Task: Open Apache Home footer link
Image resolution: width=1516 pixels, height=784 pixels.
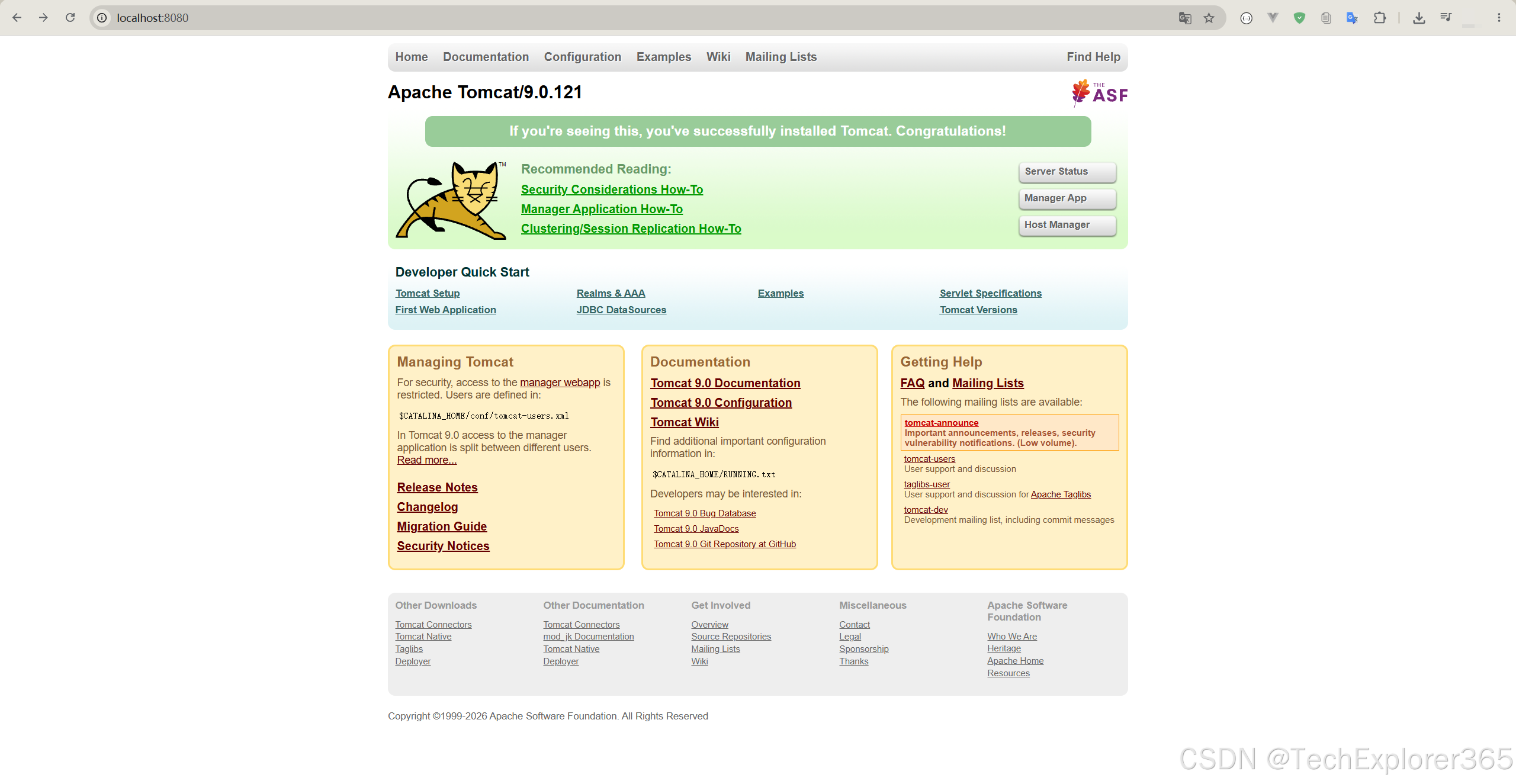Action: tap(1016, 661)
